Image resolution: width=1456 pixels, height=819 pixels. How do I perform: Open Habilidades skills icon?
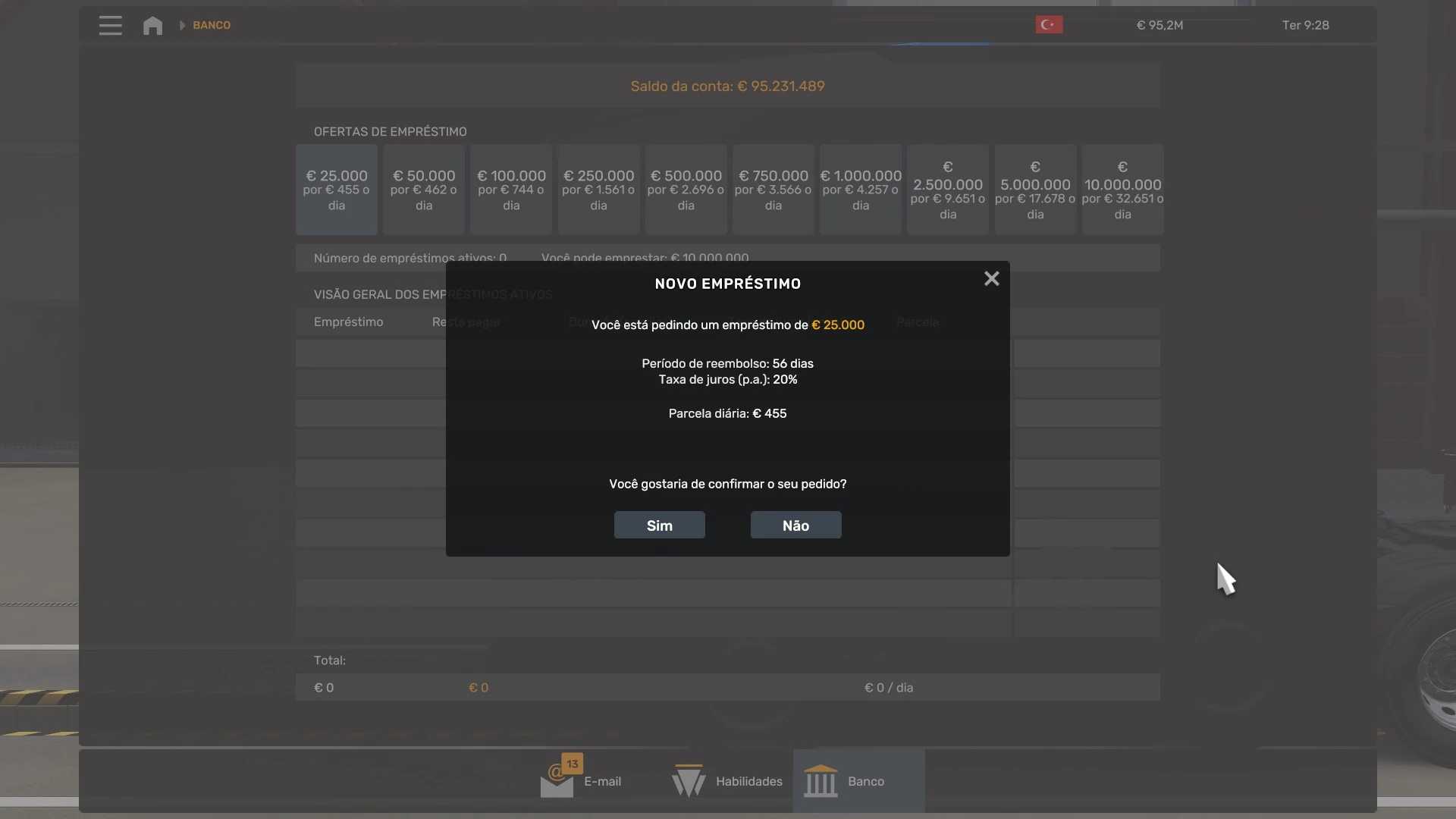click(688, 781)
